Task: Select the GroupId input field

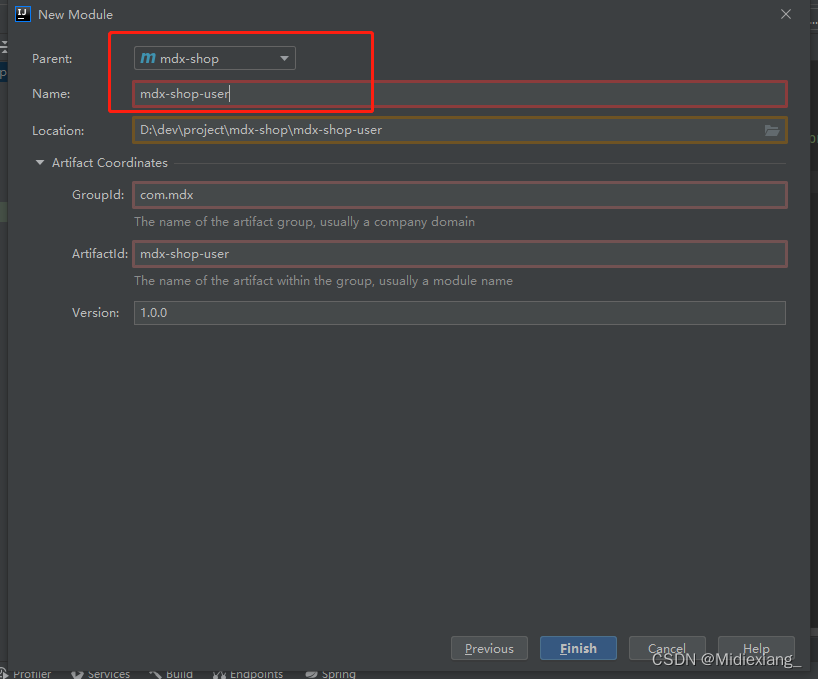Action: pyautogui.click(x=460, y=195)
